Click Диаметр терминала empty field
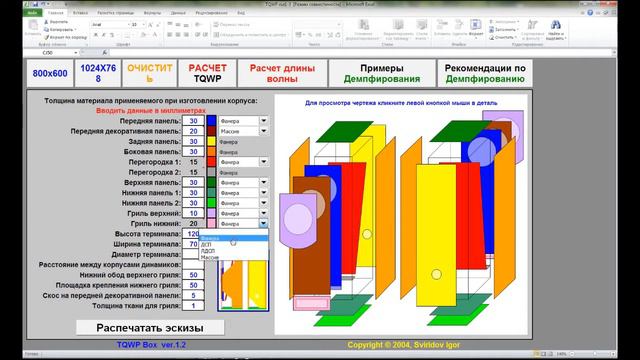Viewport: 640px width, 360px height. point(191,254)
